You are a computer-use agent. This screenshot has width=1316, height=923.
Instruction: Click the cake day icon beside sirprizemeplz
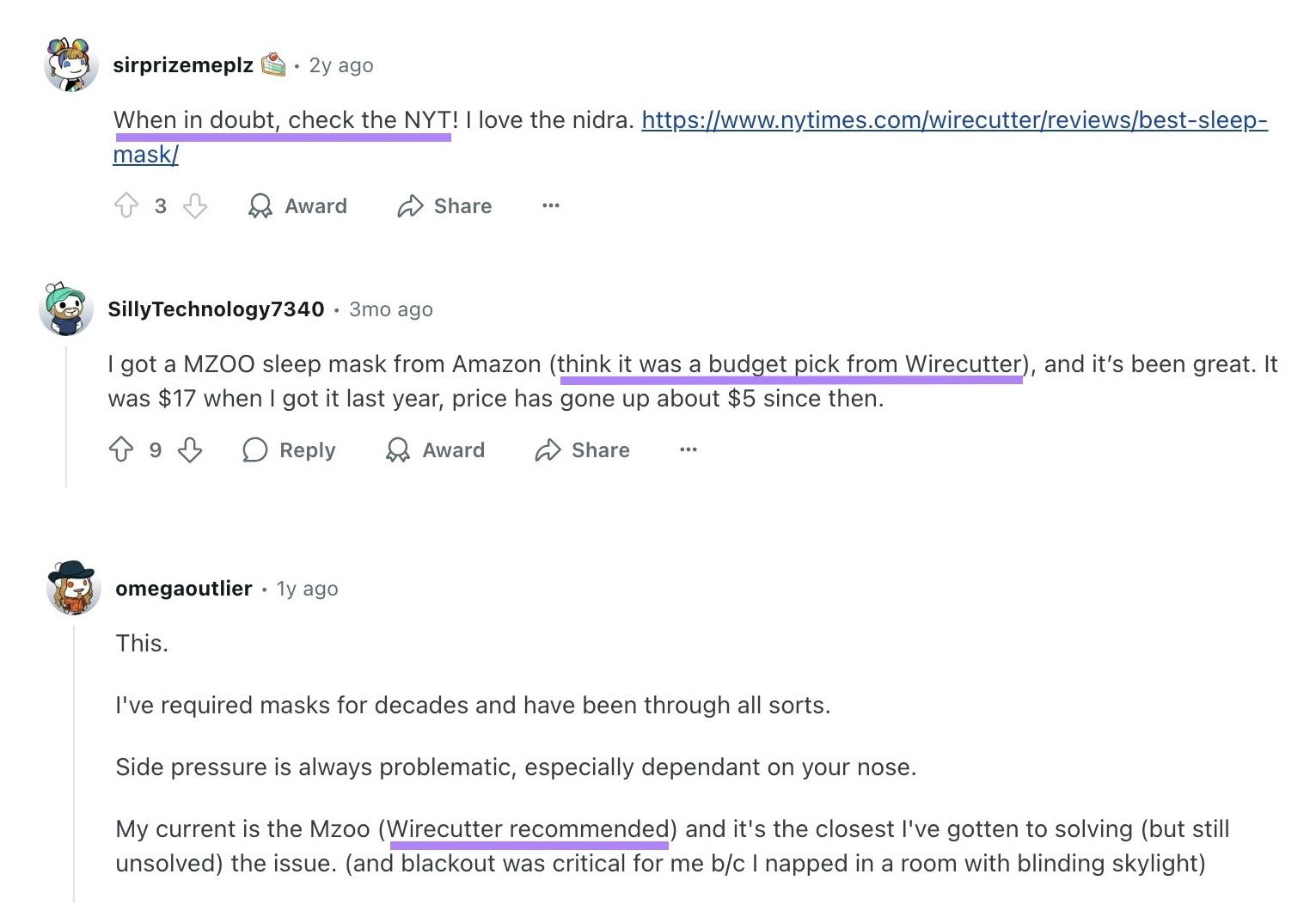[273, 64]
